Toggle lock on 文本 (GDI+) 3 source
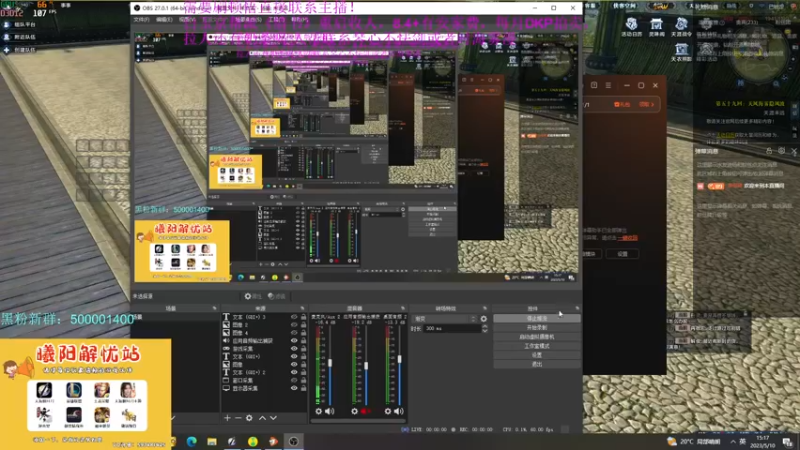The height and width of the screenshot is (450, 800). (304, 317)
